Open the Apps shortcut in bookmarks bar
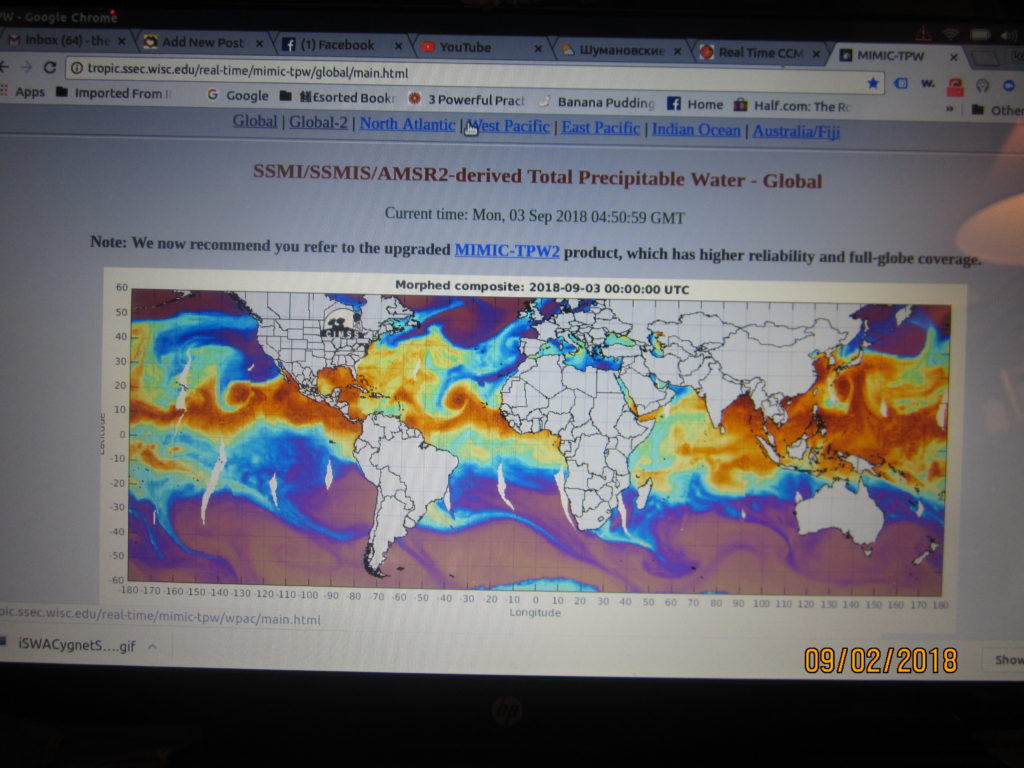Image resolution: width=1024 pixels, height=768 pixels. 22,92
